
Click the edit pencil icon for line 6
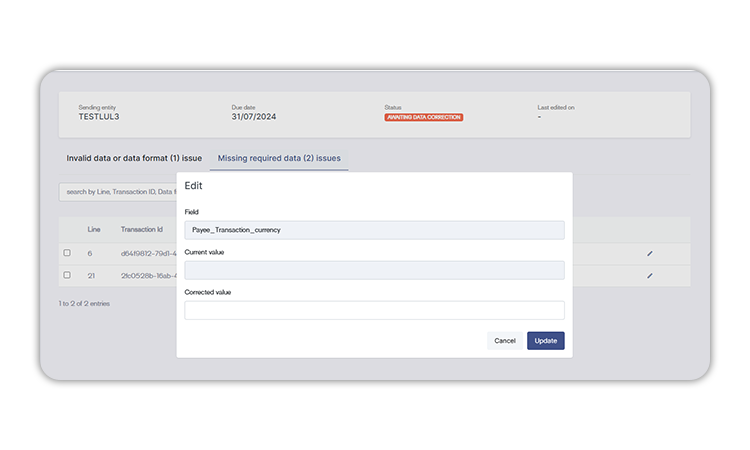pos(650,253)
